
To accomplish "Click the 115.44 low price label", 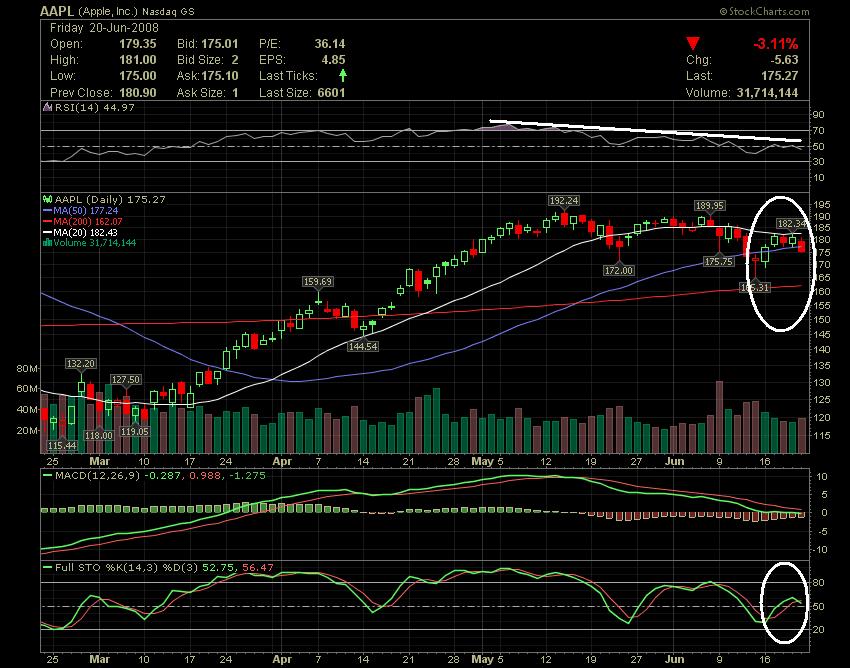I will coord(62,445).
